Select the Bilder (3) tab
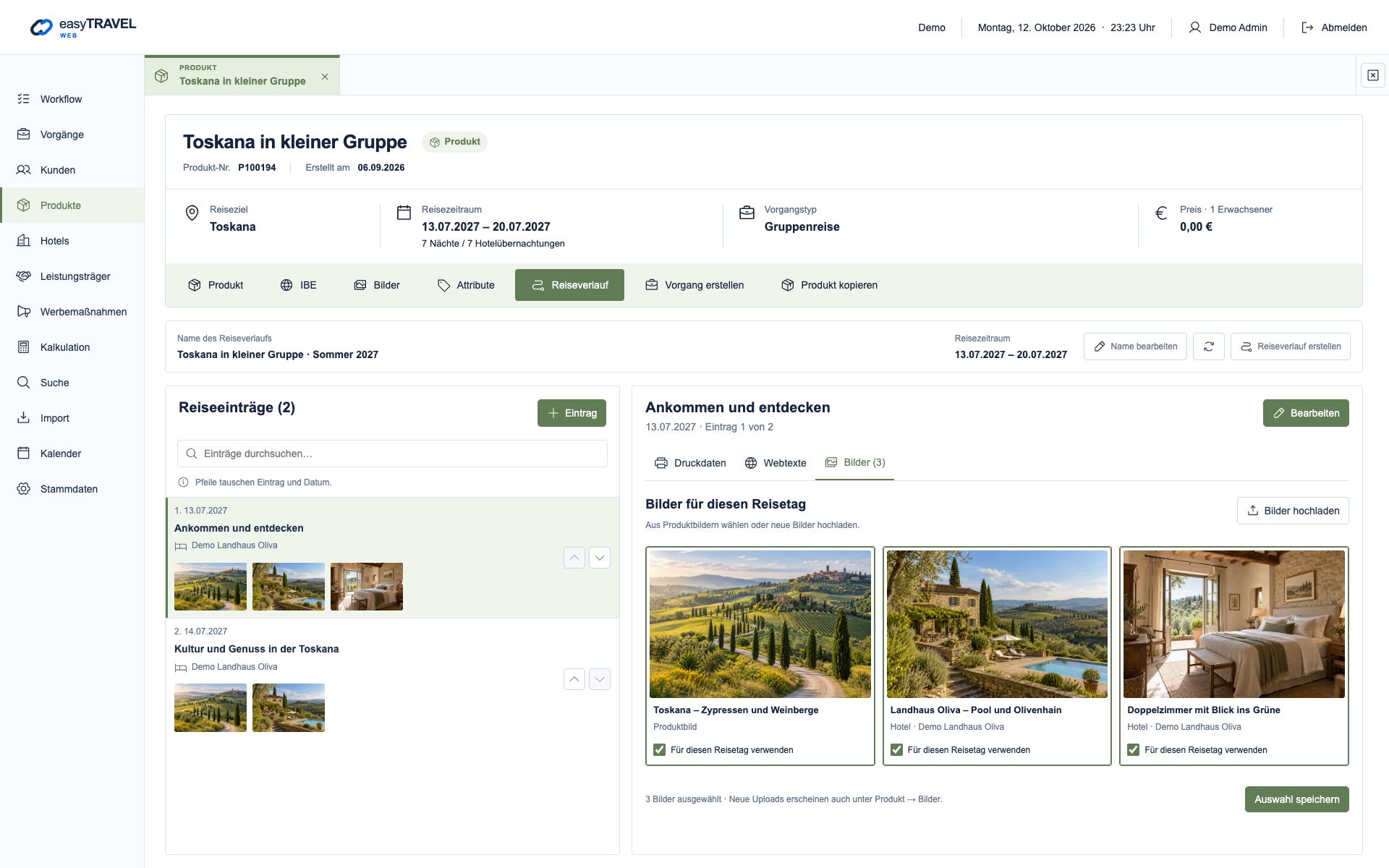This screenshot has width=1389, height=868. coord(855,462)
